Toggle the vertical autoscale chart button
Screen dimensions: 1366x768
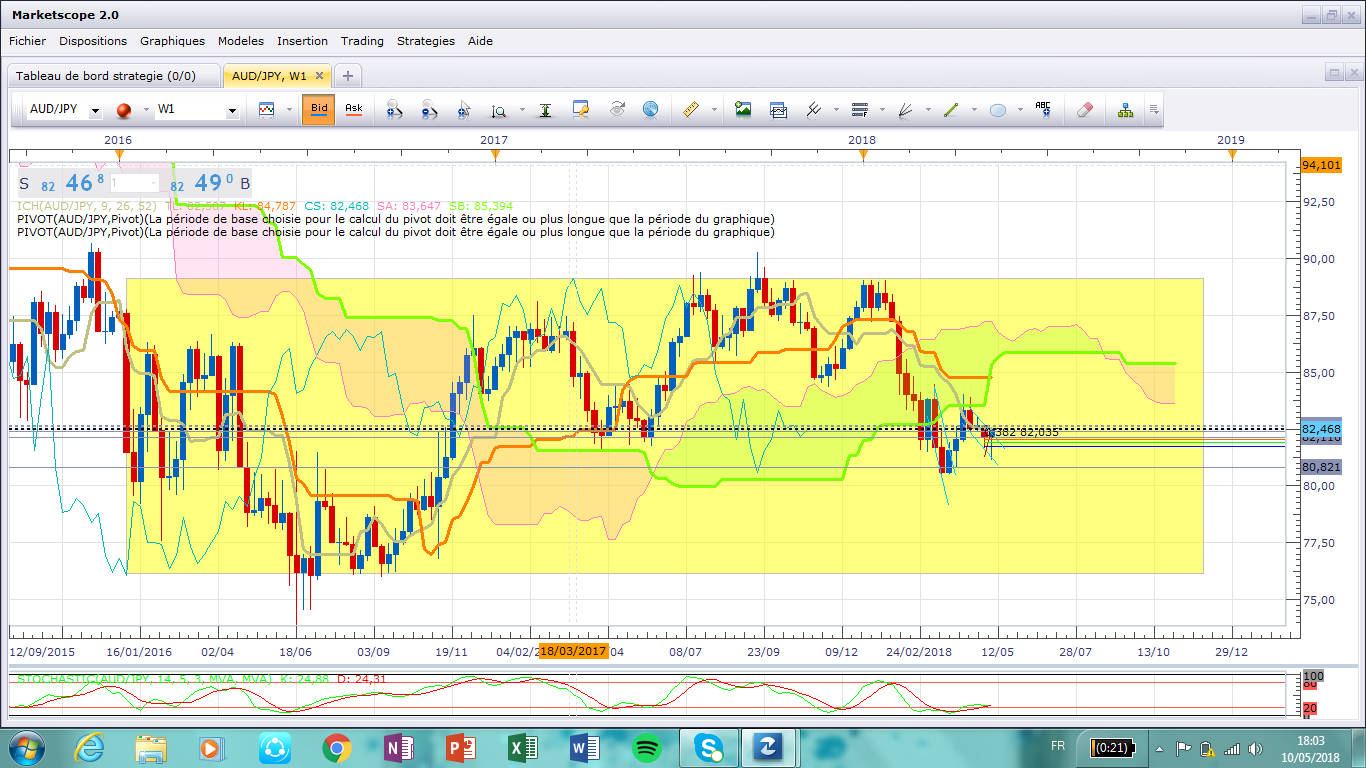[545, 110]
